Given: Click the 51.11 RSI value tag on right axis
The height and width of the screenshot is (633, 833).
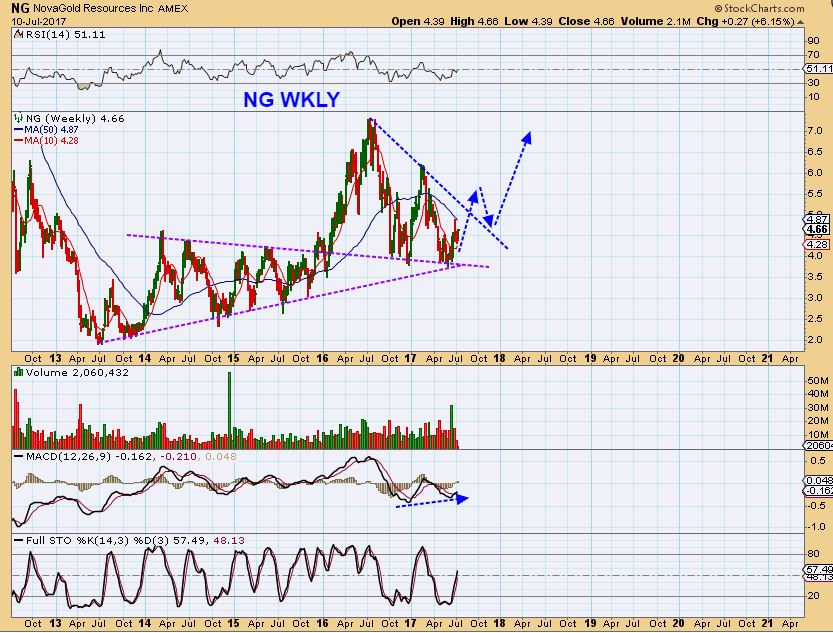Looking at the screenshot, I should point(819,69).
